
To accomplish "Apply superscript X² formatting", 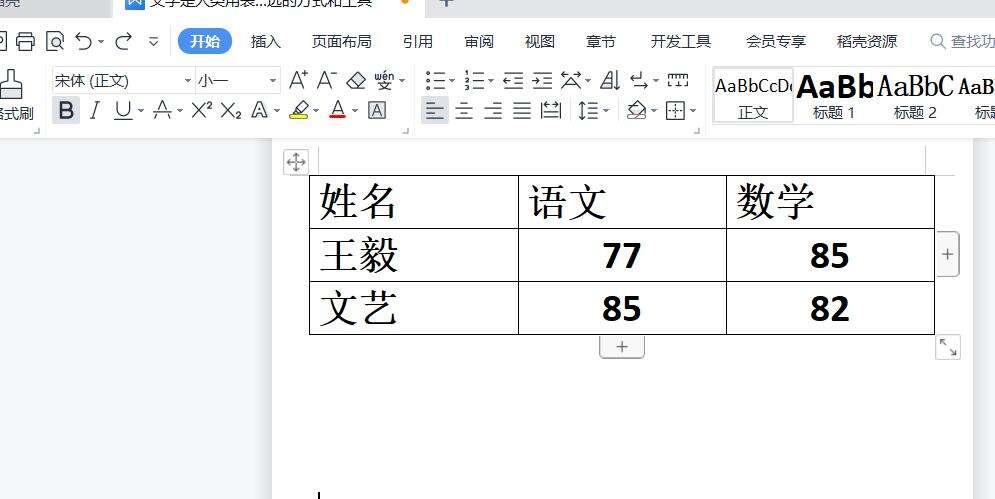I will click(202, 110).
